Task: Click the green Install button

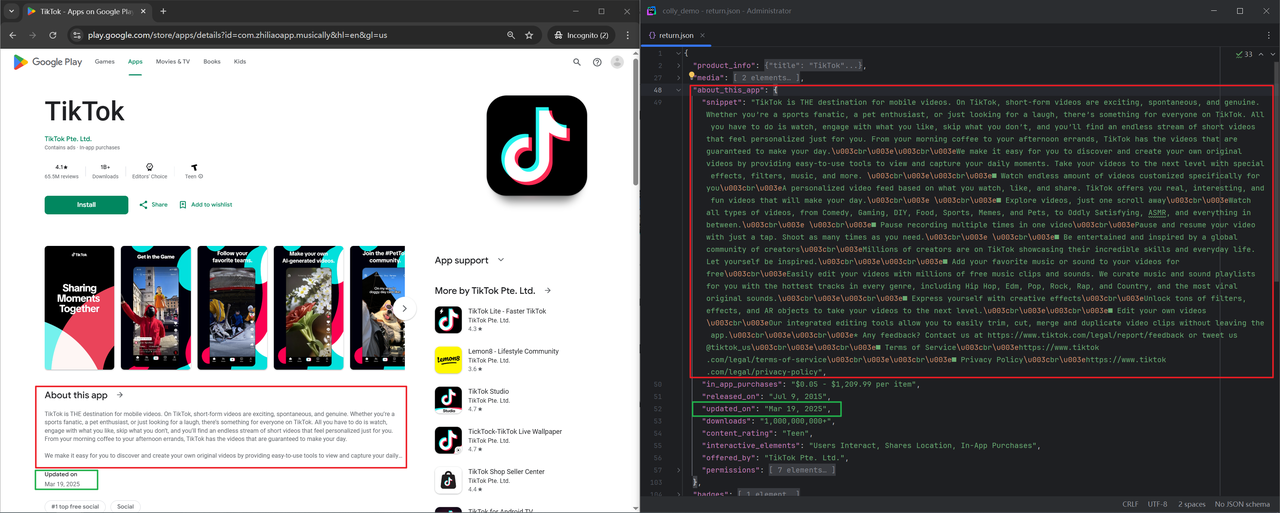Action: (x=86, y=205)
